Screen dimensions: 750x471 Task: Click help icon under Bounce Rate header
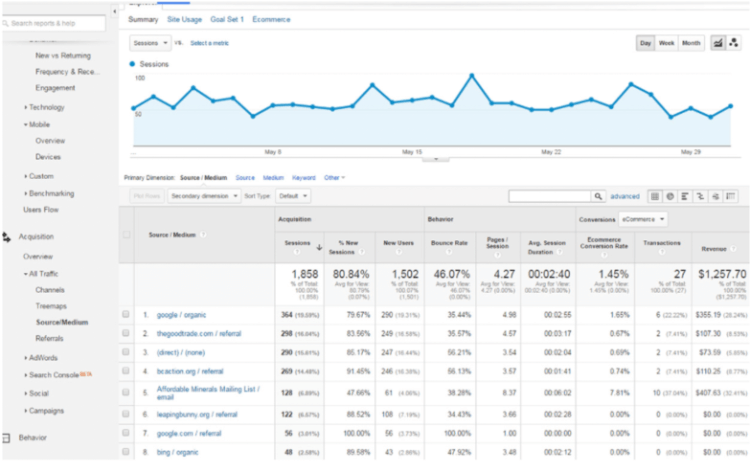(x=449, y=252)
